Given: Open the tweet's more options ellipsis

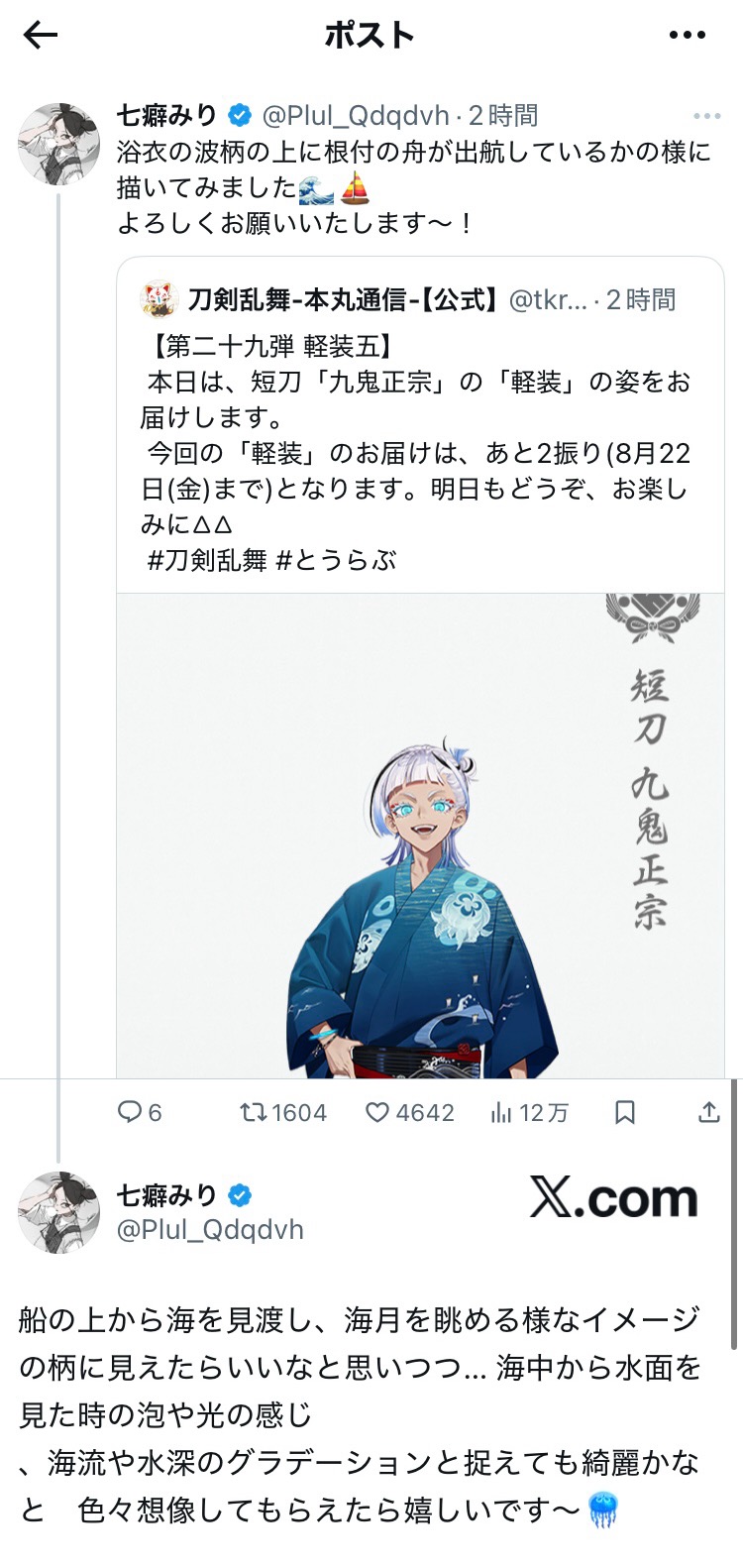Looking at the screenshot, I should [706, 116].
